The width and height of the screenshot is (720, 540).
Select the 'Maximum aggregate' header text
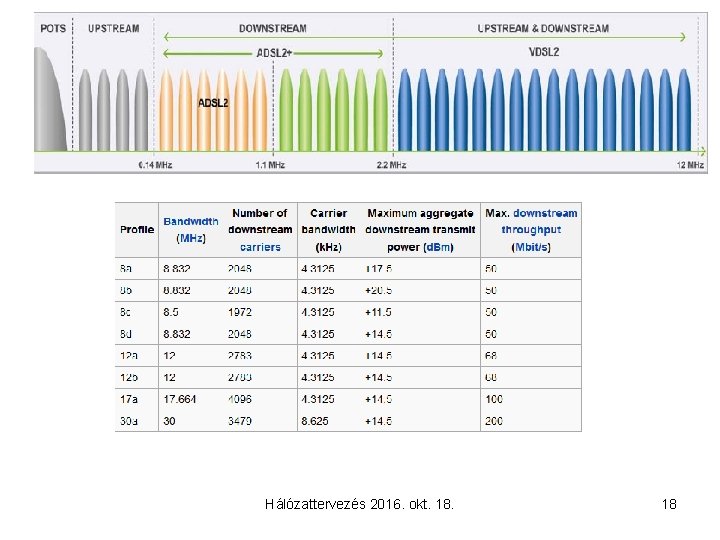click(x=420, y=213)
